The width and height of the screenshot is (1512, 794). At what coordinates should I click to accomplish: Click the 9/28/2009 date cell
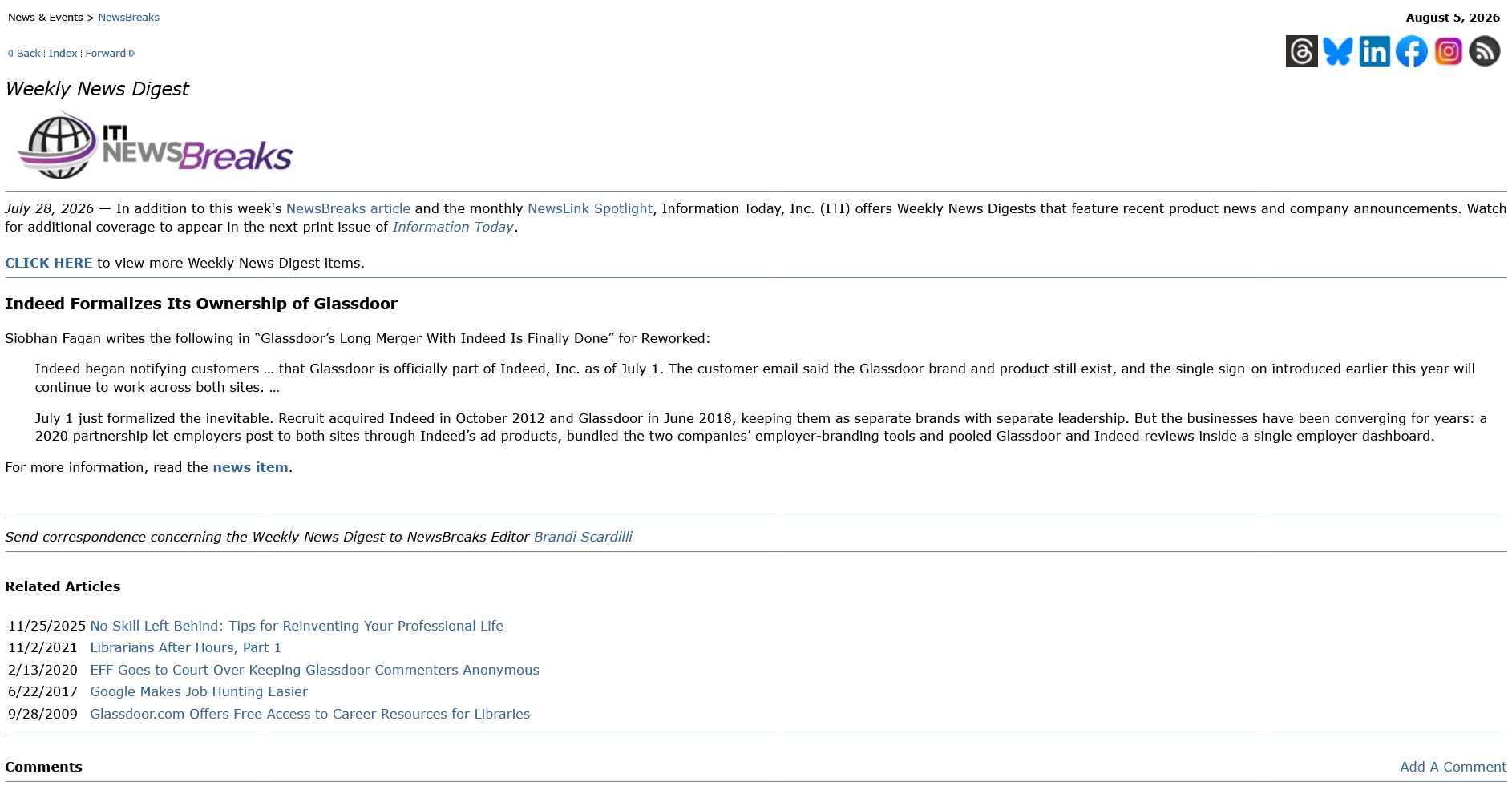pos(42,714)
